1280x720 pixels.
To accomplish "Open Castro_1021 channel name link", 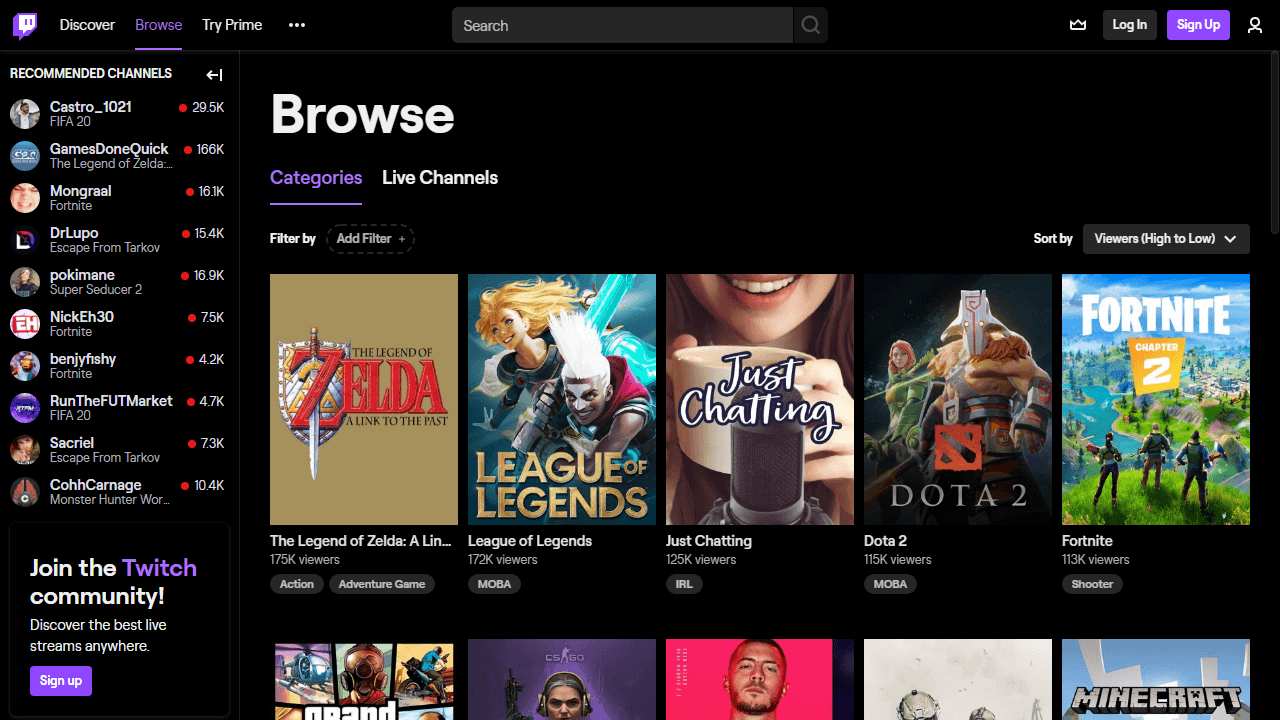I will click(x=91, y=107).
